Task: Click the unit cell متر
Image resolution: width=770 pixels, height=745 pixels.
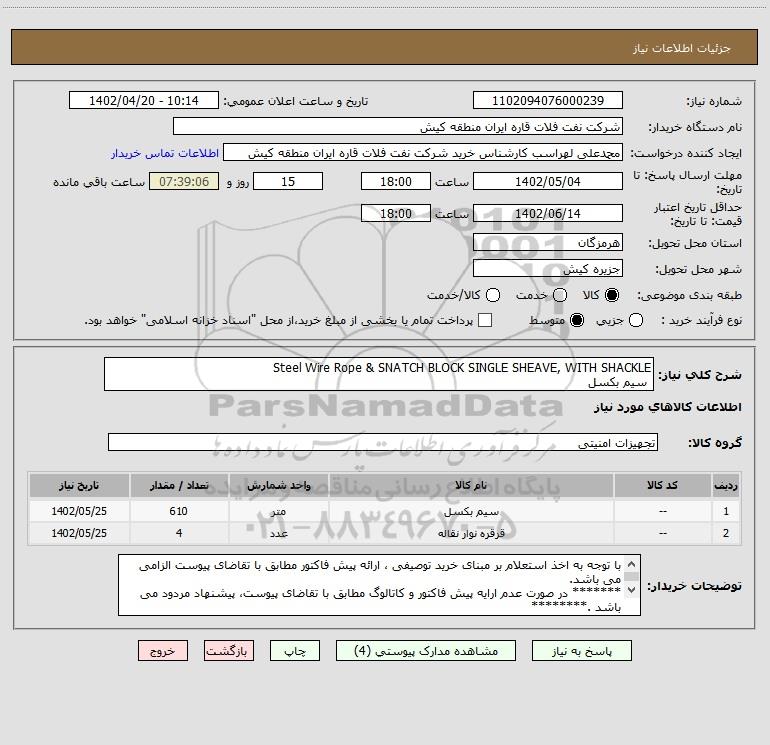Action: [278, 511]
